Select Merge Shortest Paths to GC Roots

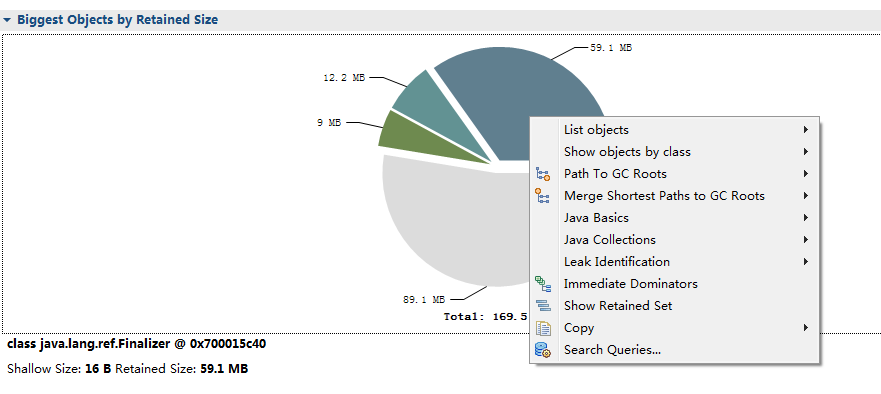(674, 196)
